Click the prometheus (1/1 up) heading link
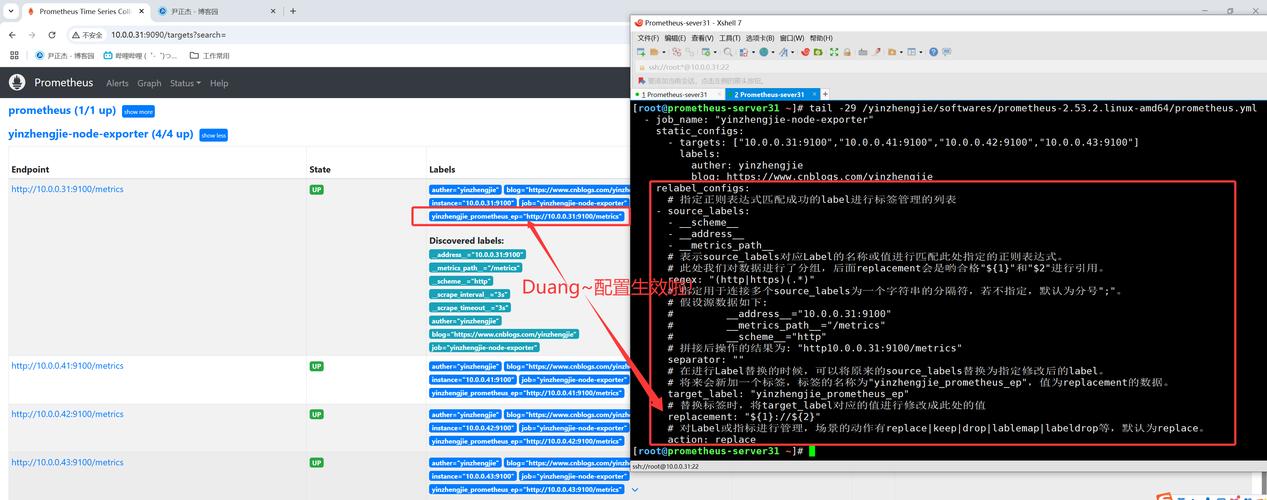The height and width of the screenshot is (500, 1267). 62,110
